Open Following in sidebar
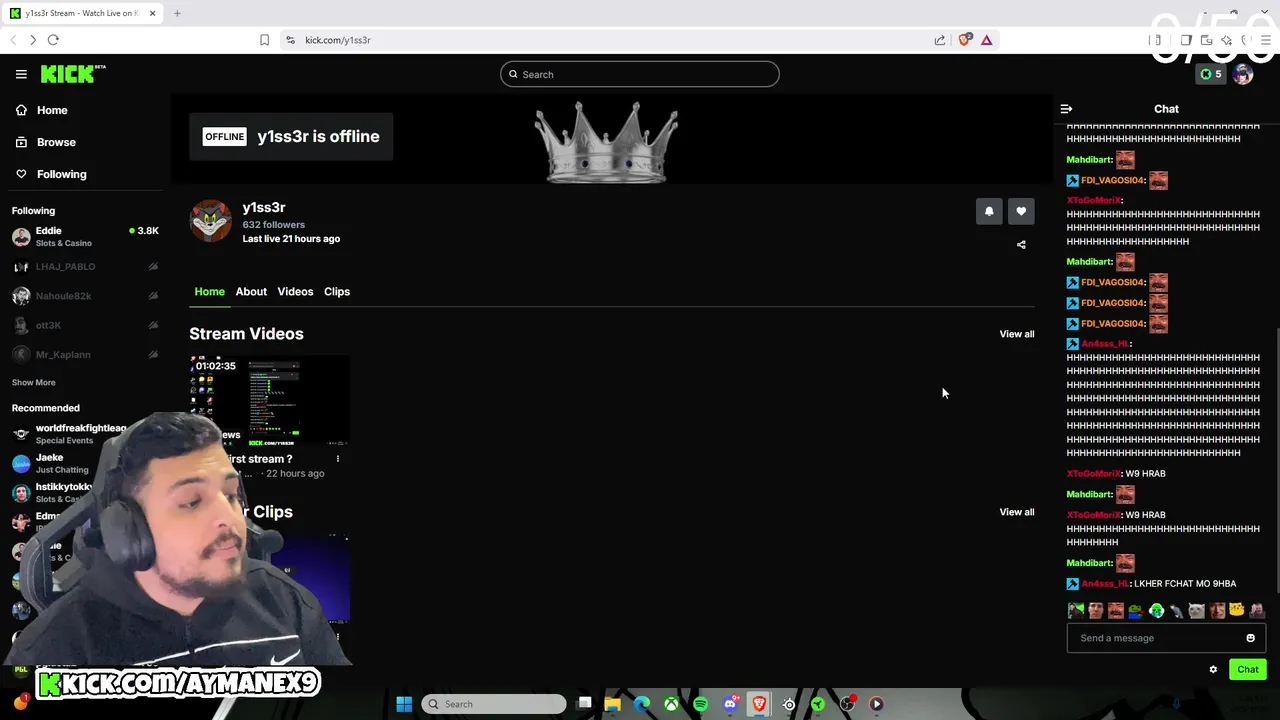The image size is (1280, 720). [50, 174]
